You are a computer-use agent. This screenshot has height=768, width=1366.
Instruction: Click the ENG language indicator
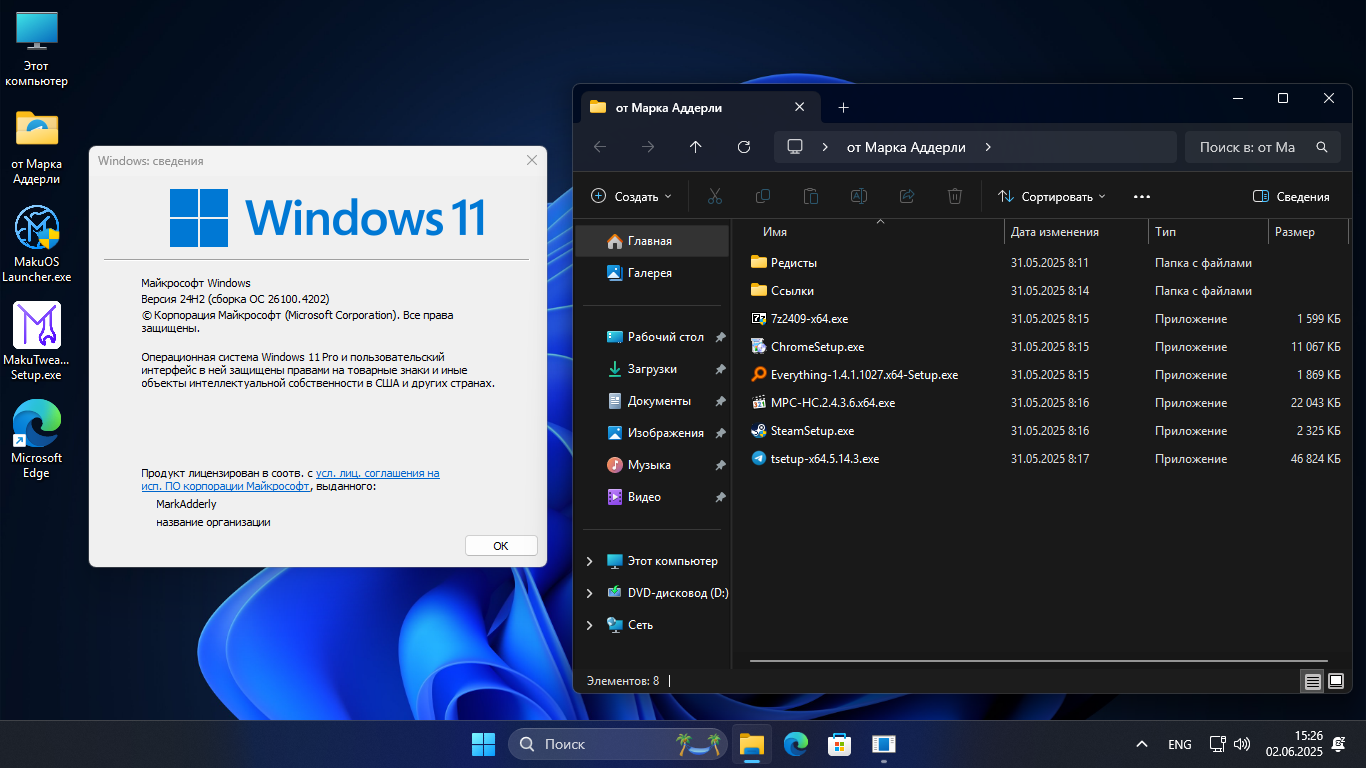[1180, 744]
